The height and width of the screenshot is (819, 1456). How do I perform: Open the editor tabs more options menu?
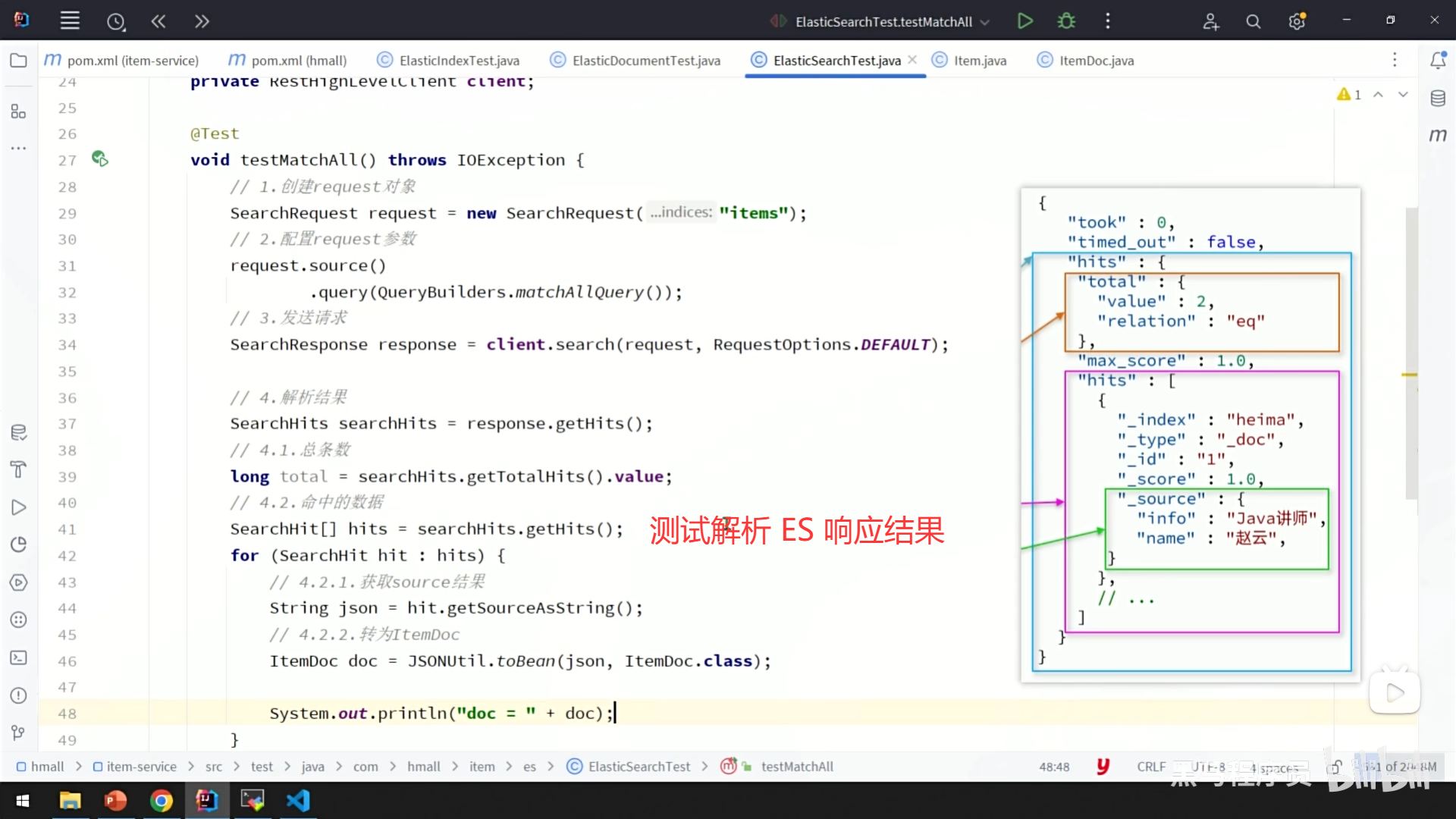[x=1394, y=60]
